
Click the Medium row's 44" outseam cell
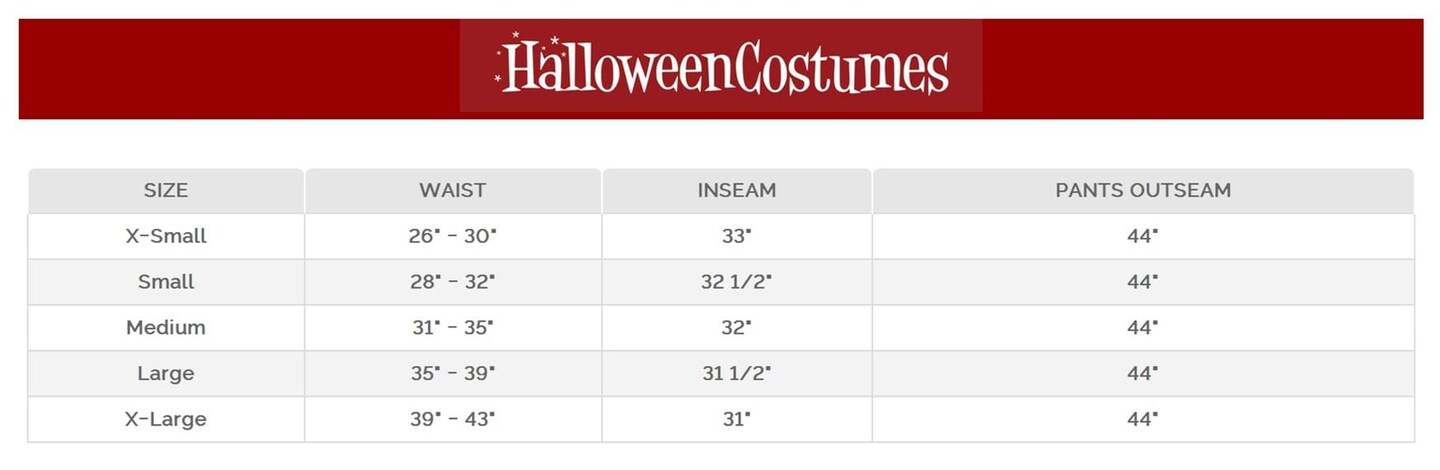pos(1143,327)
